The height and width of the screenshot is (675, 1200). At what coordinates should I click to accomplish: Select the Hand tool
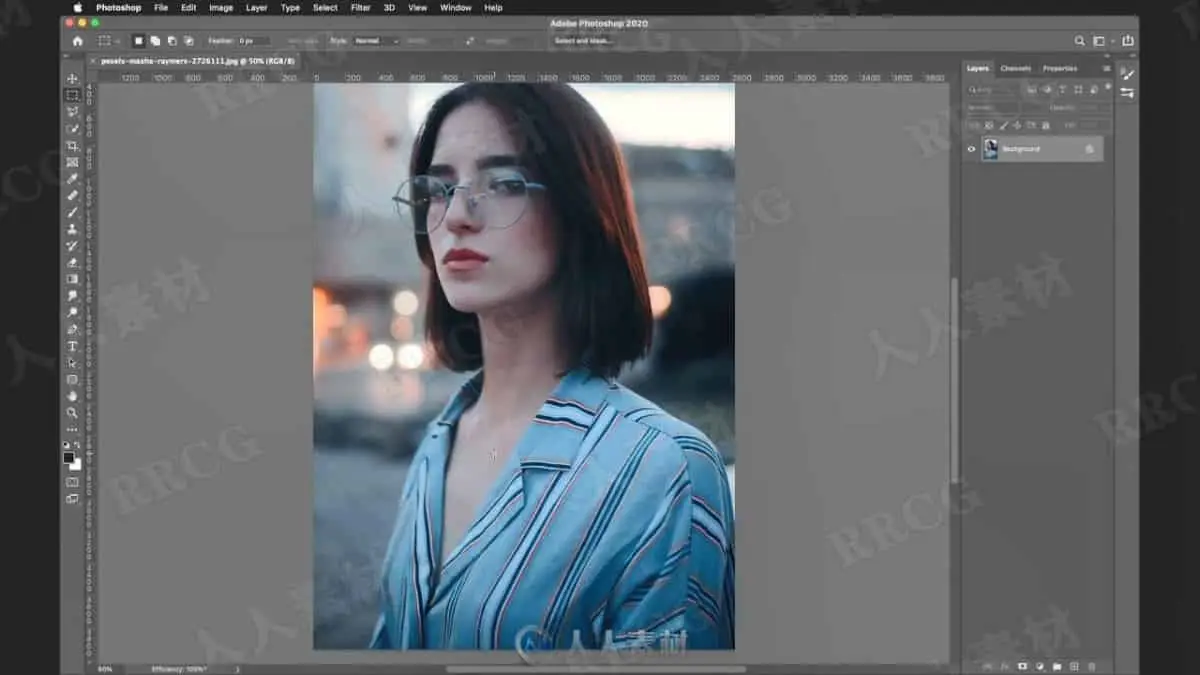72,396
